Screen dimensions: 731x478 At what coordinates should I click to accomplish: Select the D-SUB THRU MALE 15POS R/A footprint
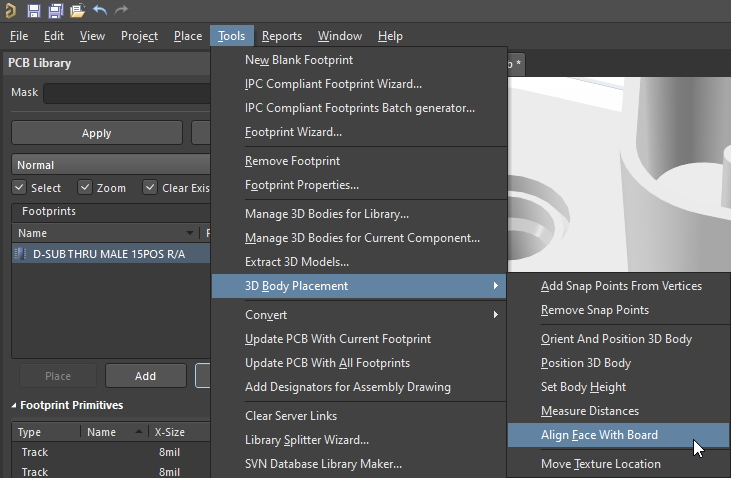click(x=111, y=254)
